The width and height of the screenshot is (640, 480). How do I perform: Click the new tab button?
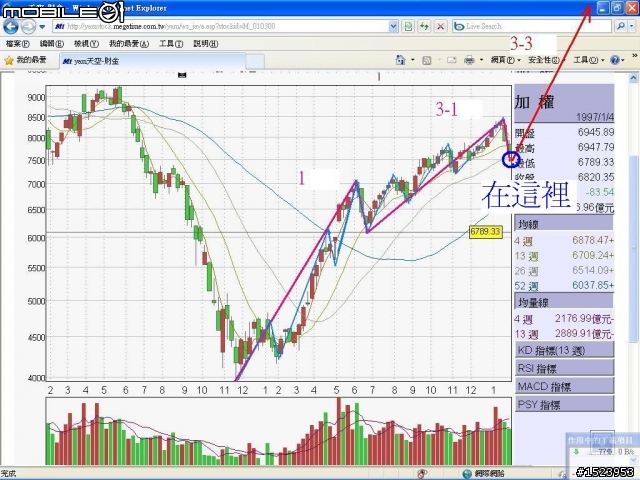click(x=255, y=62)
